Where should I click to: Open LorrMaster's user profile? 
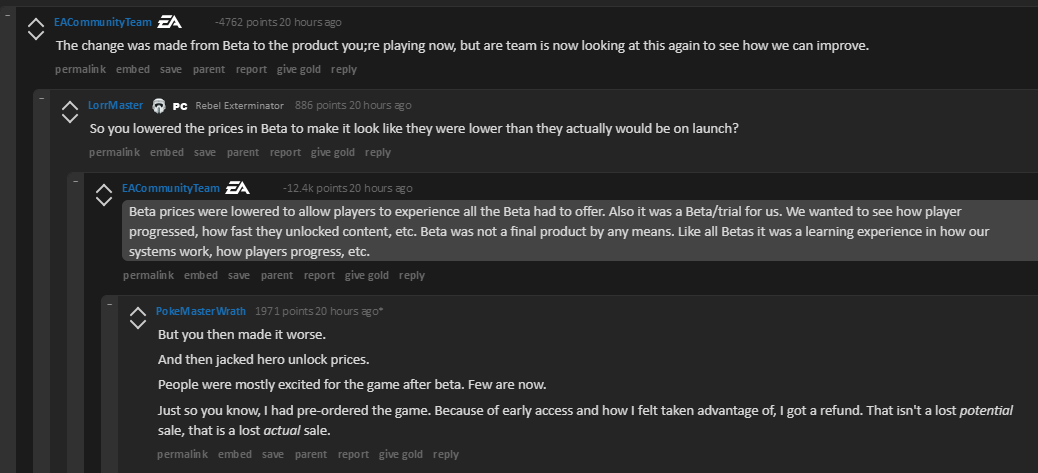coord(116,105)
